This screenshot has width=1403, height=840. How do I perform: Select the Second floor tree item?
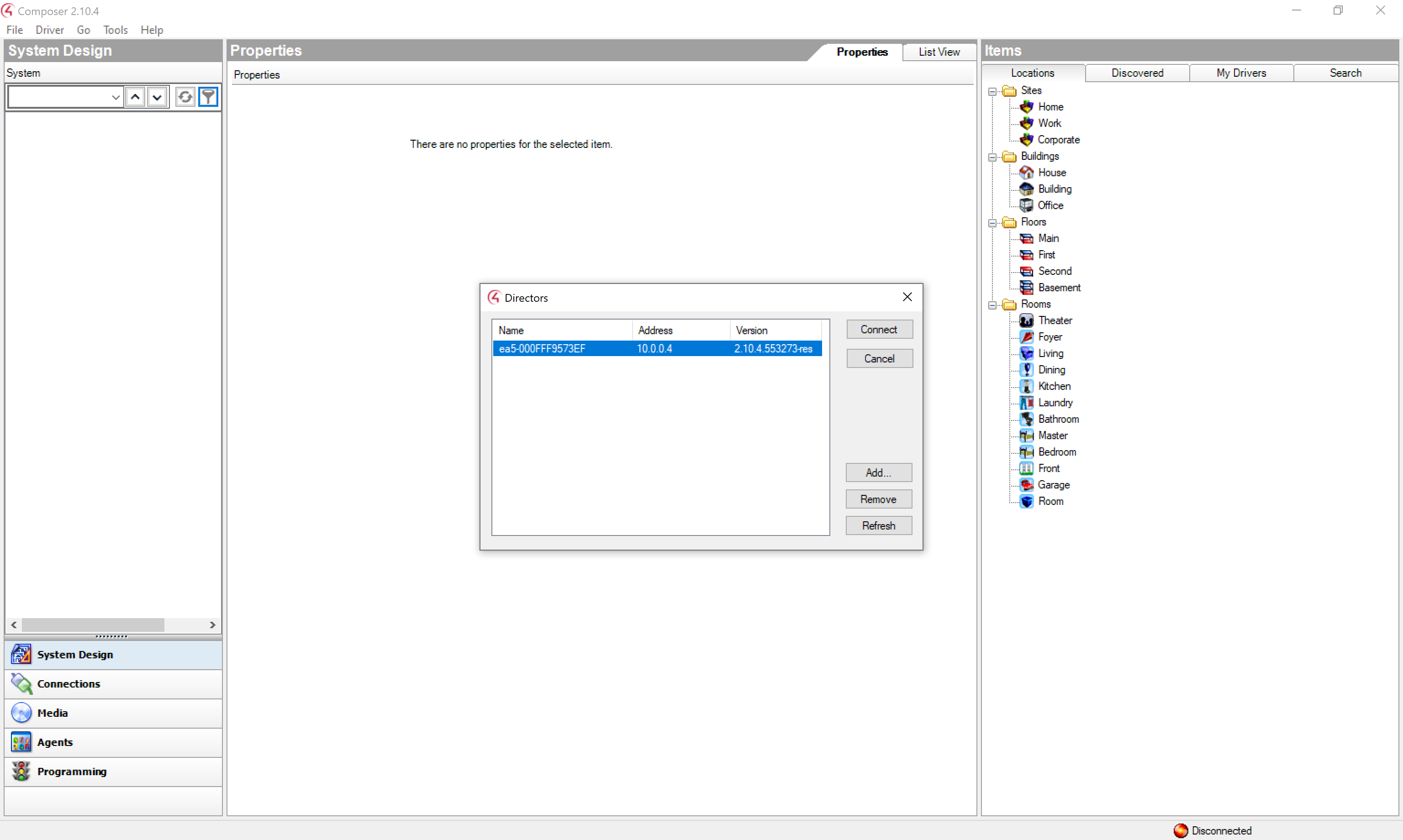(x=1054, y=271)
